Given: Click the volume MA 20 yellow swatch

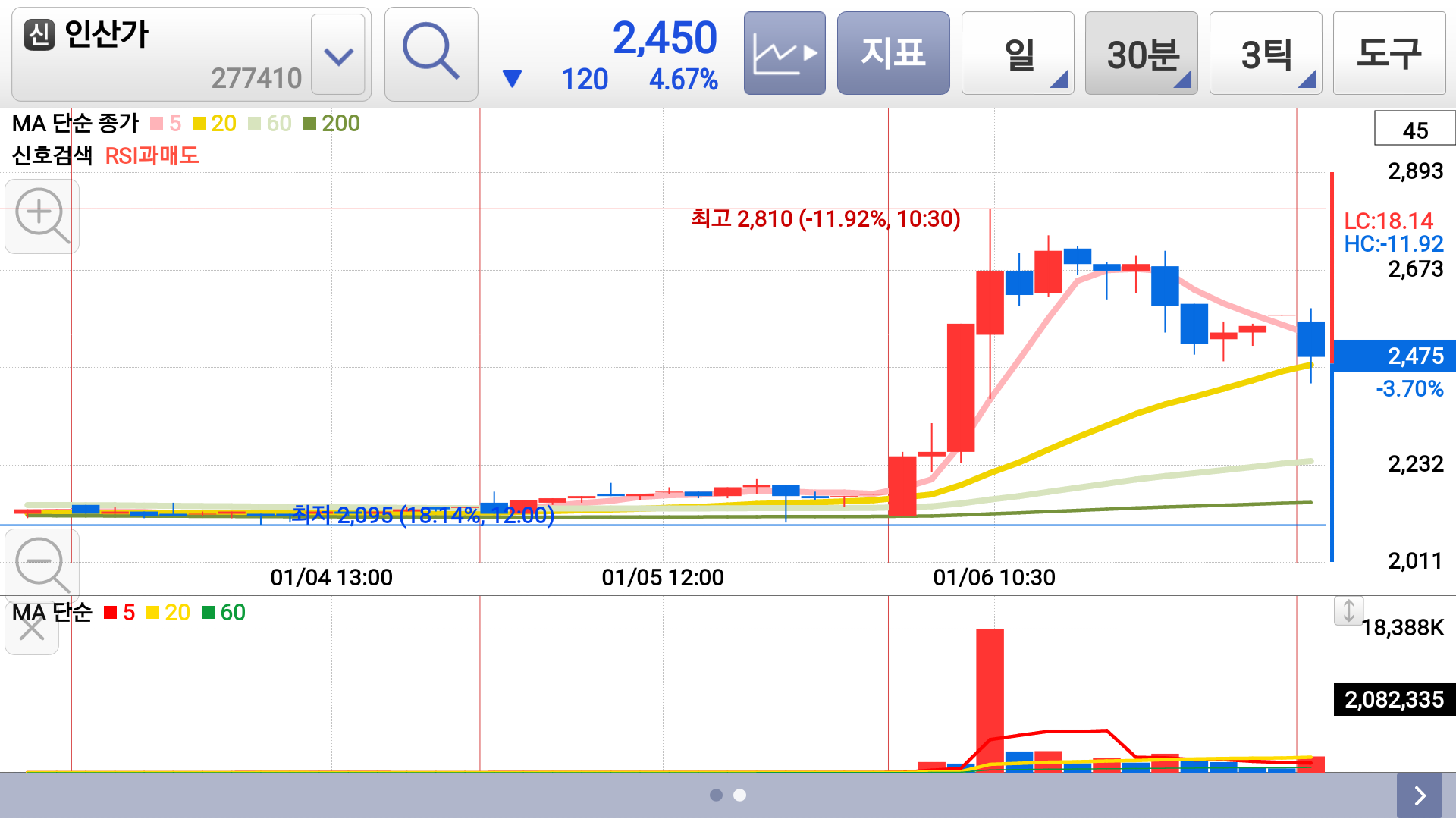Looking at the screenshot, I should pyautogui.click(x=153, y=613).
